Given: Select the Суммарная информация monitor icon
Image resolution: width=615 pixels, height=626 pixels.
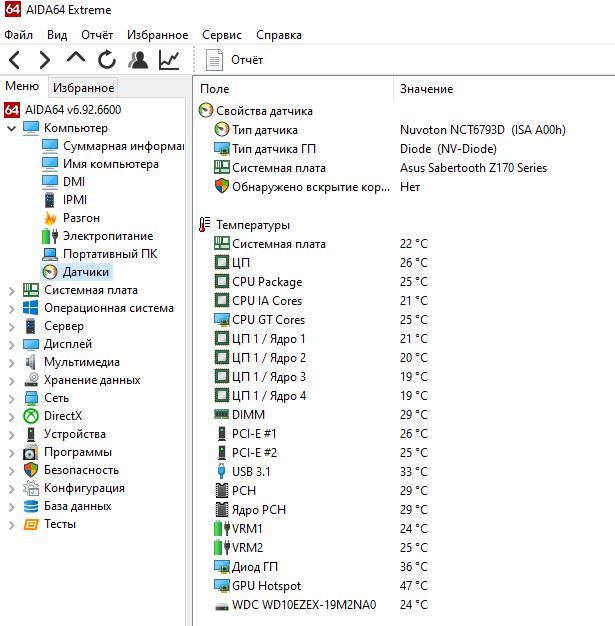Looking at the screenshot, I should point(50,146).
